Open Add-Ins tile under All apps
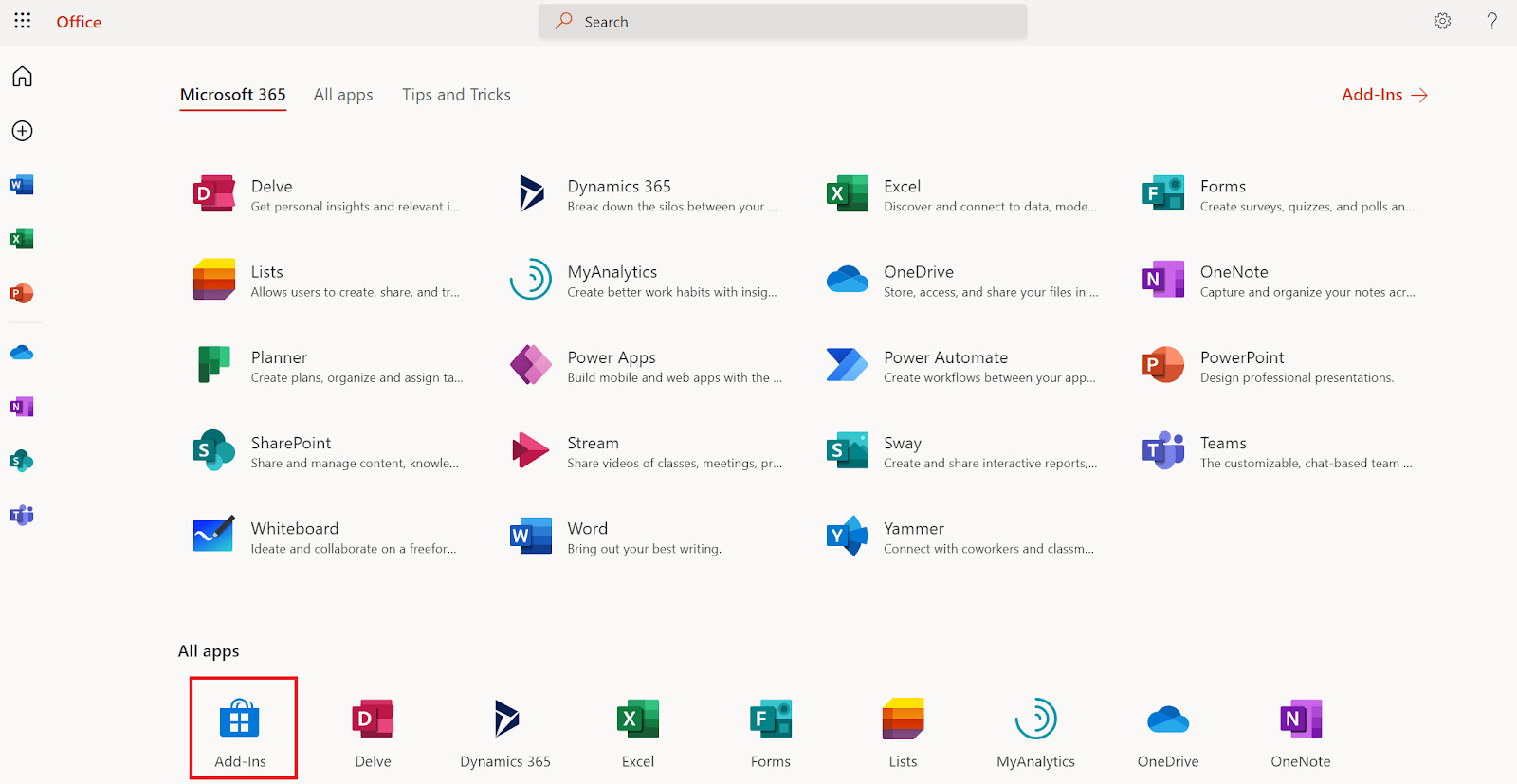The height and width of the screenshot is (784, 1517). pyautogui.click(x=243, y=728)
